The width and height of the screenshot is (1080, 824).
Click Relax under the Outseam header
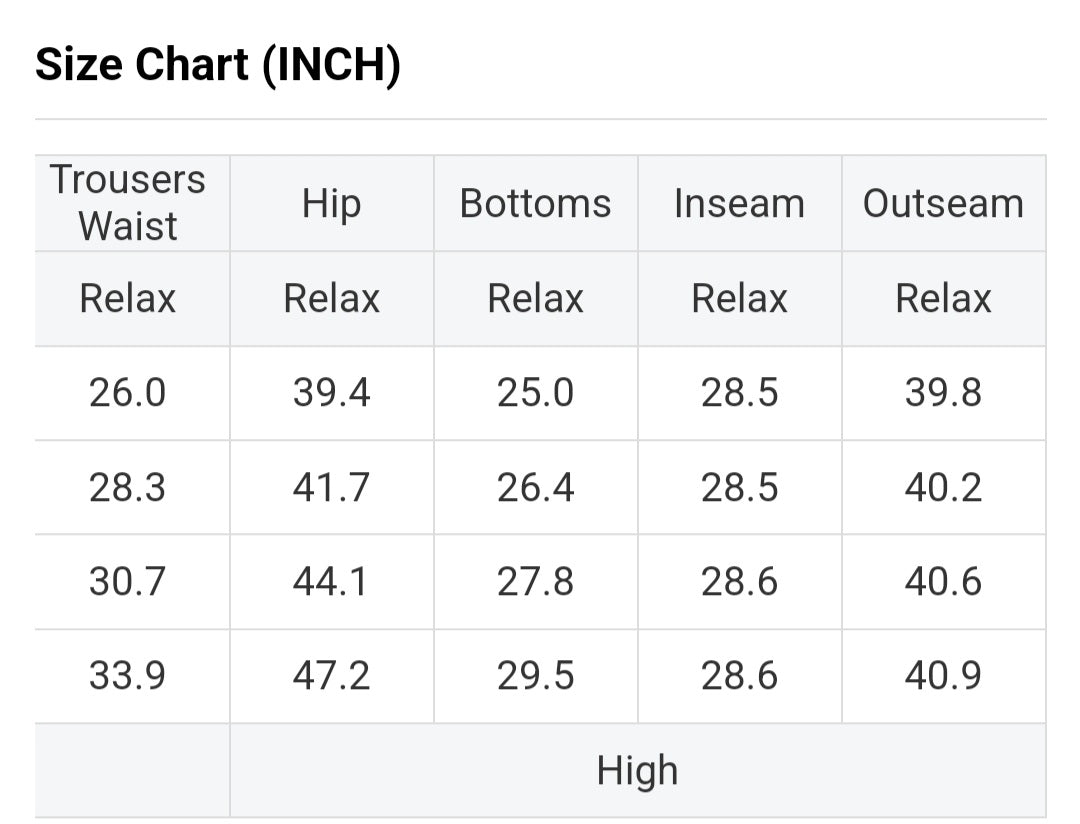point(943,299)
